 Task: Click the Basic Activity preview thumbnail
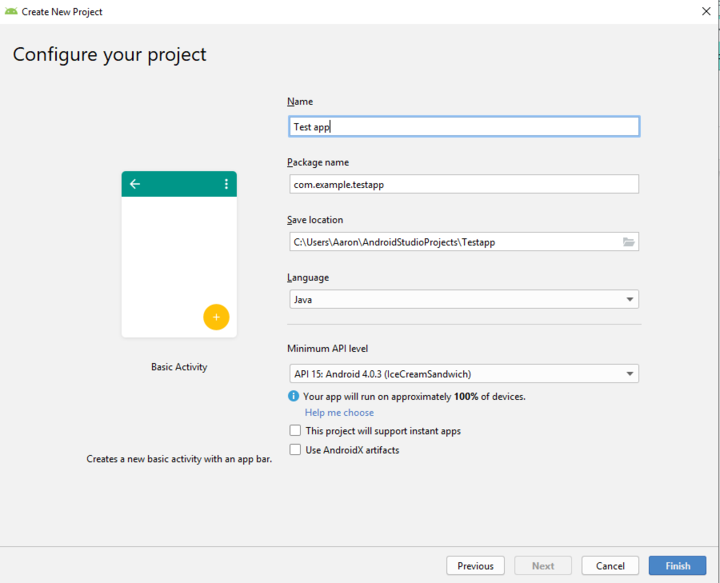(x=179, y=254)
